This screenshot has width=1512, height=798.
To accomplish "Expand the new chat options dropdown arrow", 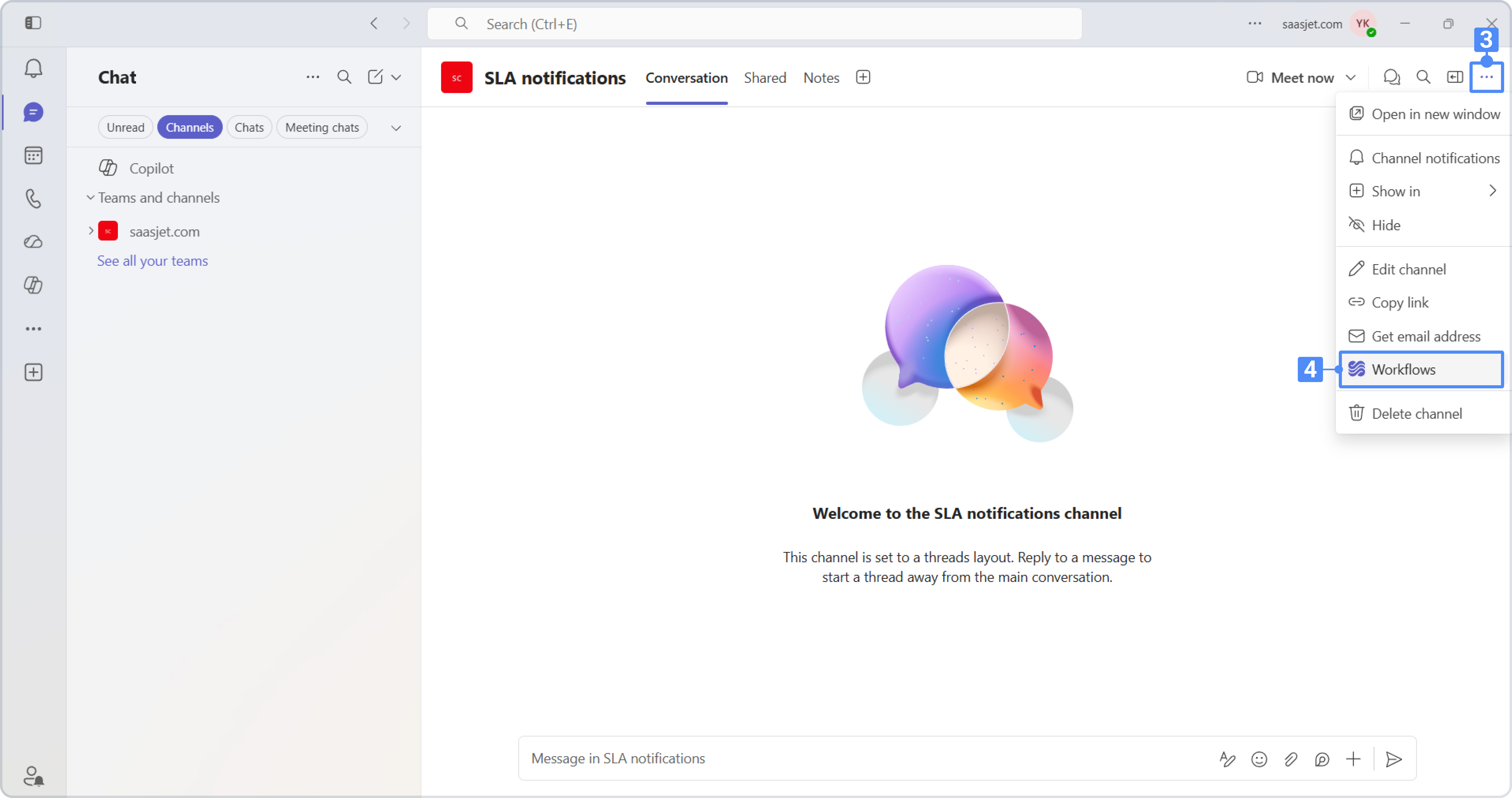I will pos(396,77).
